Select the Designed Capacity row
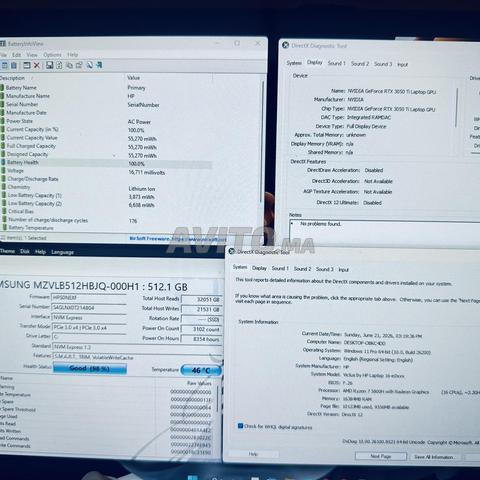480x480 pixels. point(106,155)
